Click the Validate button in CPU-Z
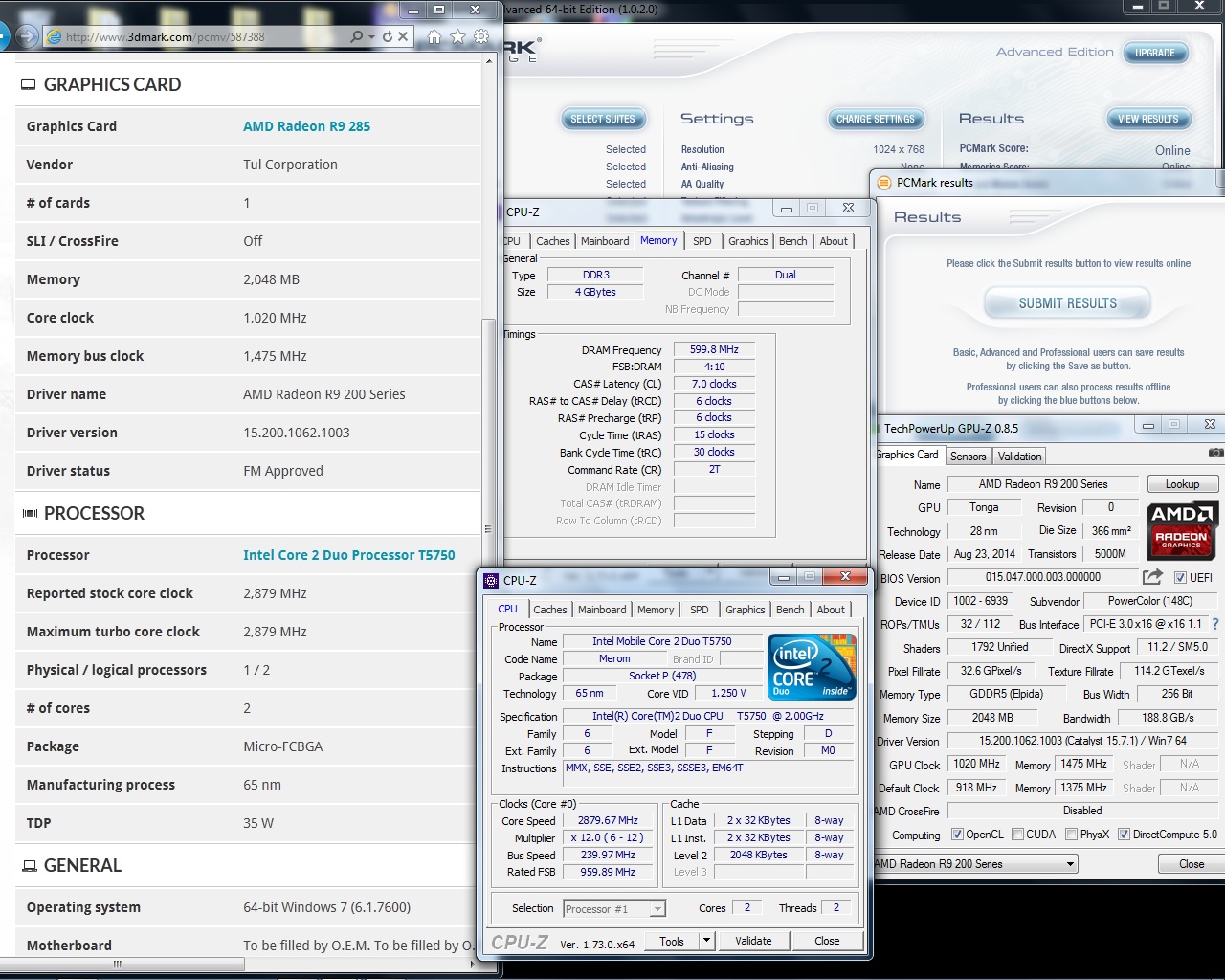 click(753, 941)
